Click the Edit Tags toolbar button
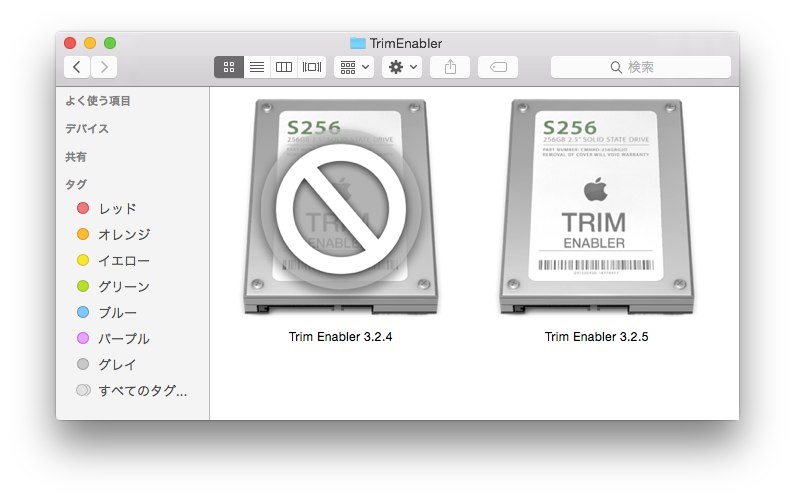This screenshot has width=795, height=500. point(498,67)
